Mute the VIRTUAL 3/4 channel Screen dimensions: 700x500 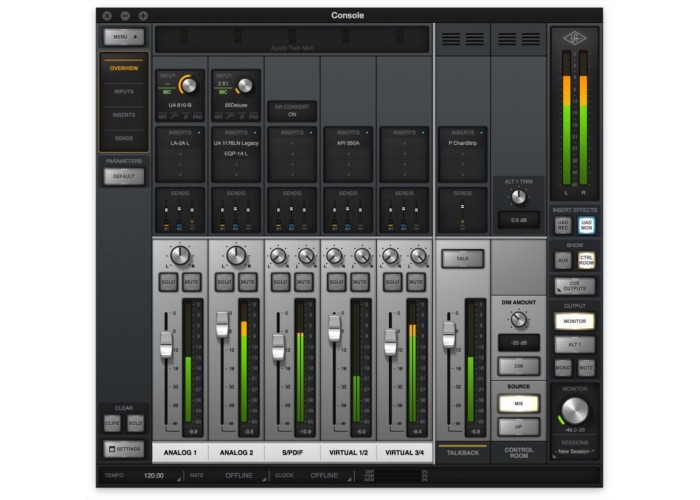(416, 282)
